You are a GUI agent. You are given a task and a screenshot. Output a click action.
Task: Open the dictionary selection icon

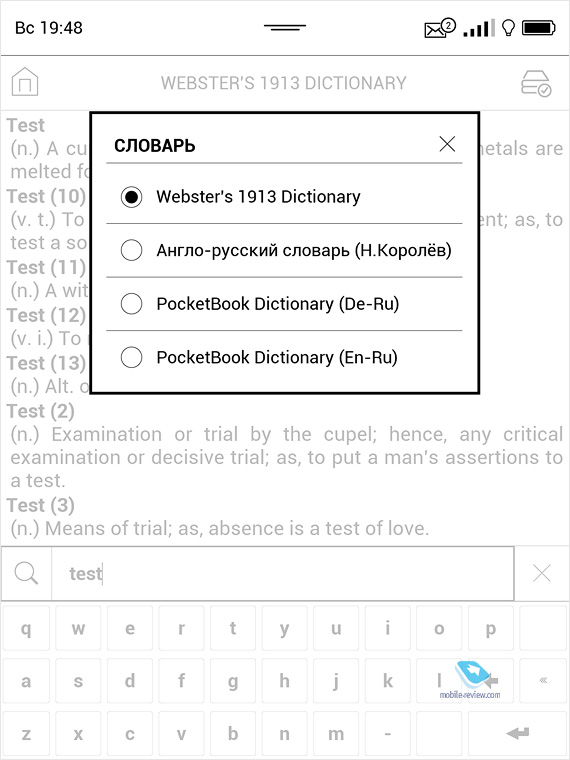(x=536, y=83)
